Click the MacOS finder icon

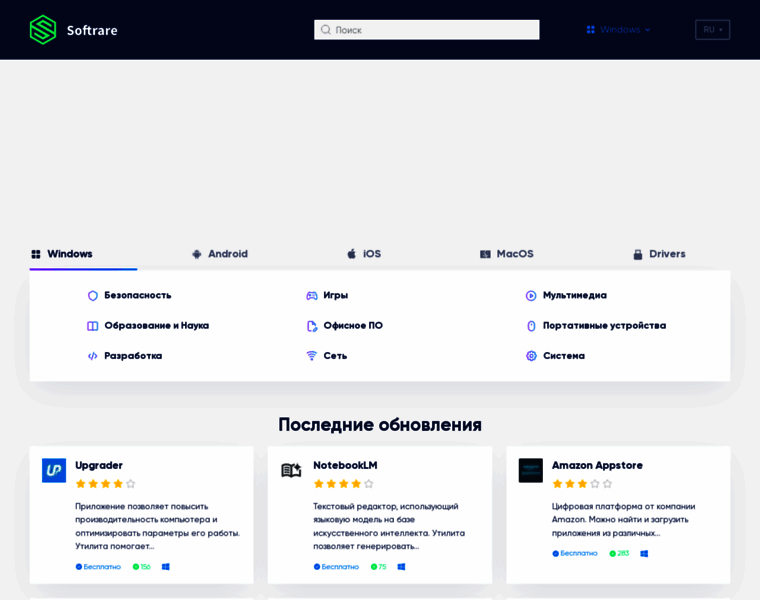point(485,254)
